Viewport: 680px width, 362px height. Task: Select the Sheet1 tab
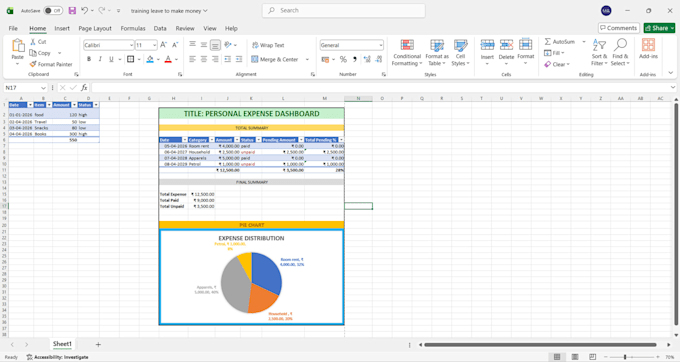pyautogui.click(x=62, y=344)
